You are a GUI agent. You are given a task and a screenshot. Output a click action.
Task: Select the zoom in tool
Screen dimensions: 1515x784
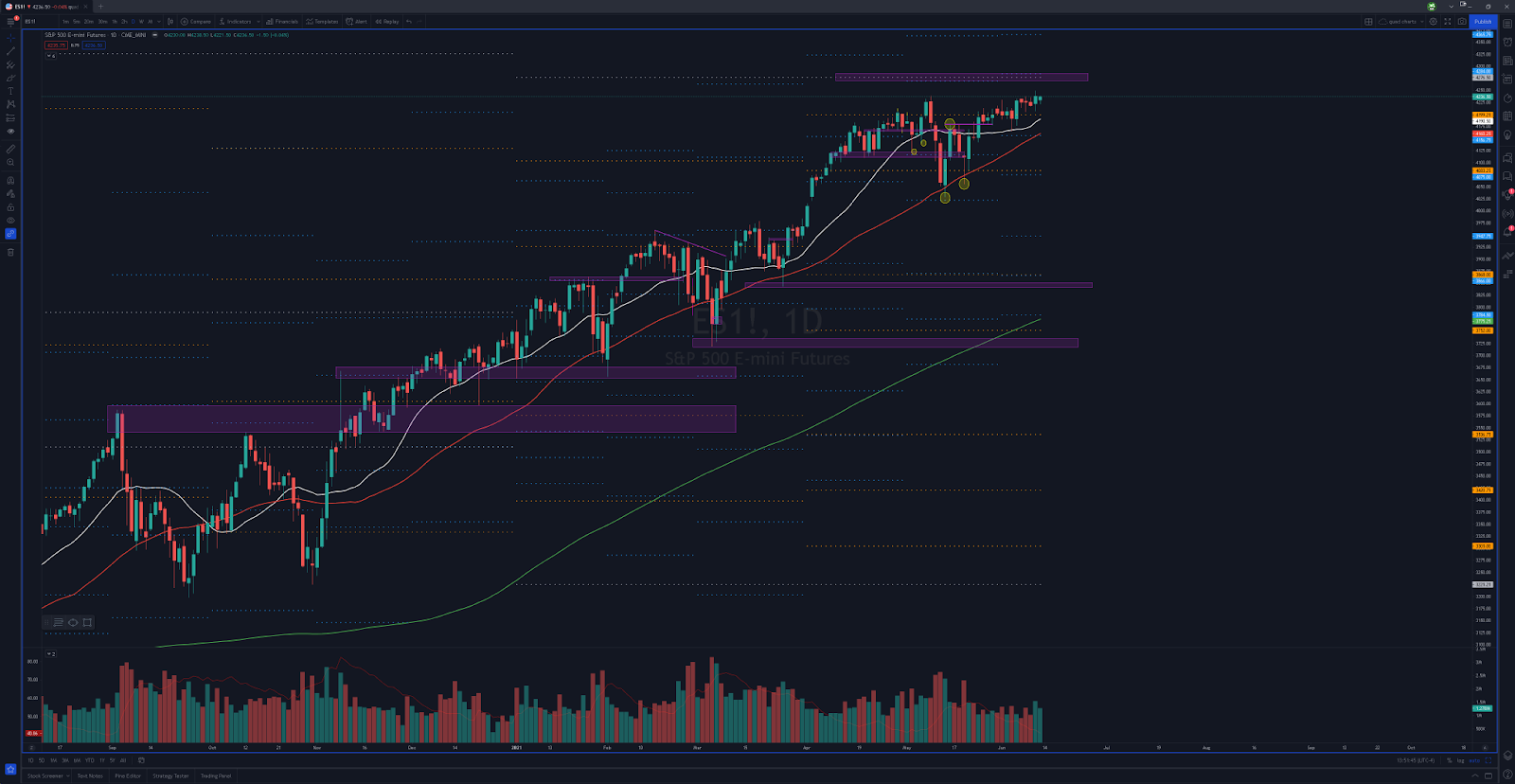coord(10,162)
